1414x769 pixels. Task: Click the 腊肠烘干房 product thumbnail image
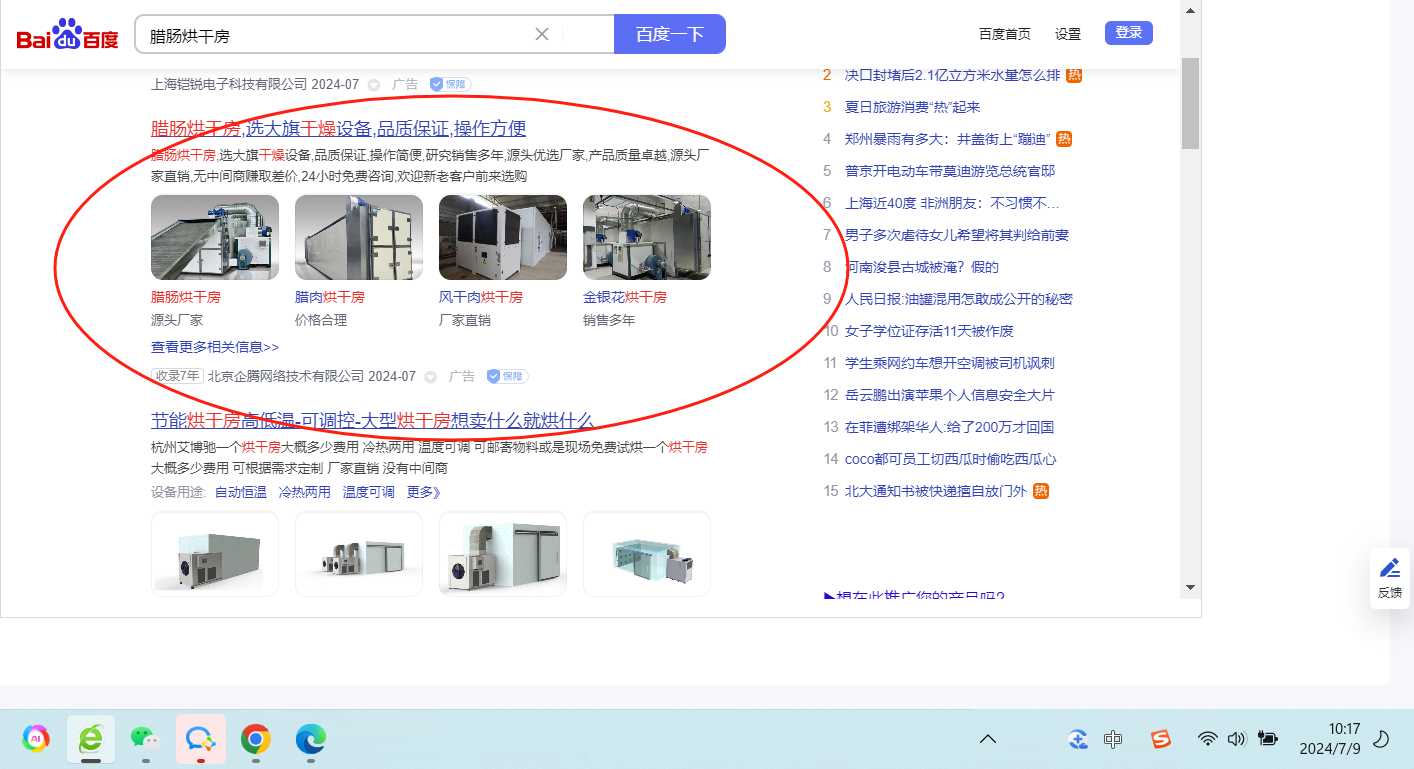coord(215,237)
